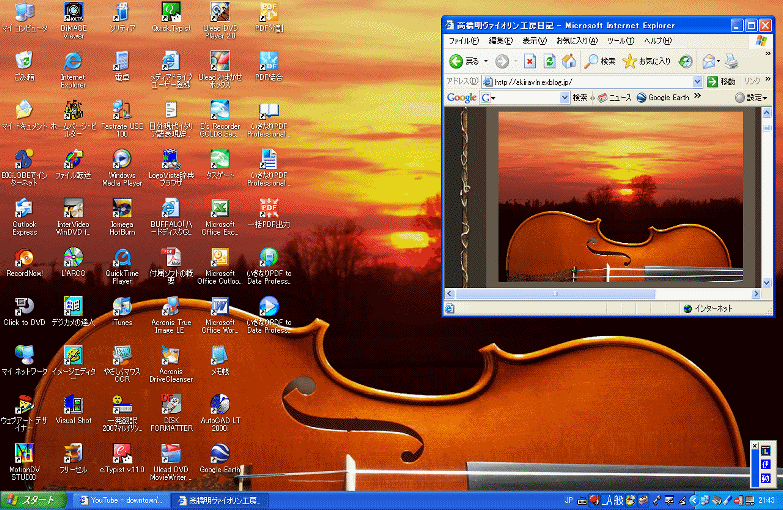Screen dimensions: 783x510
Task: Select Microsoft Office Excel desktop icon
Action: [x=220, y=217]
